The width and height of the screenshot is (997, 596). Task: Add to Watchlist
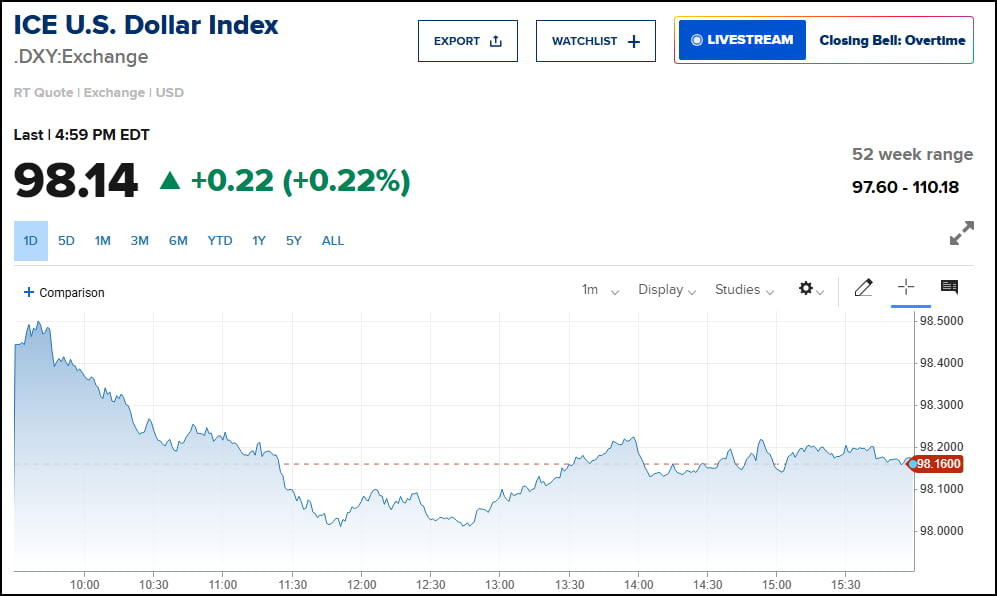tap(595, 41)
